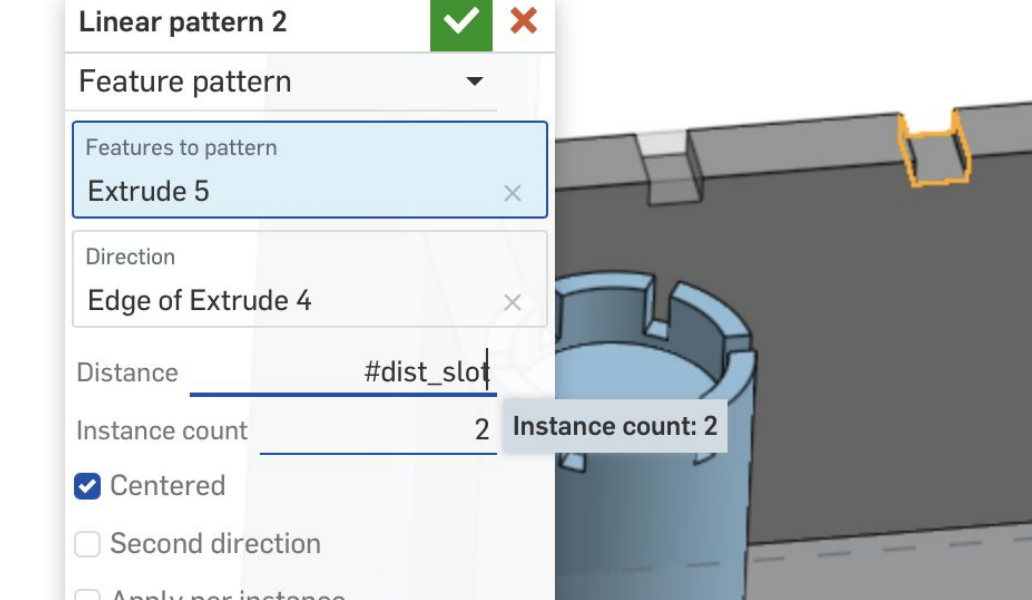The width and height of the screenshot is (1032, 600).
Task: Click the Linear pattern 2 dialog title
Action: pos(183,22)
